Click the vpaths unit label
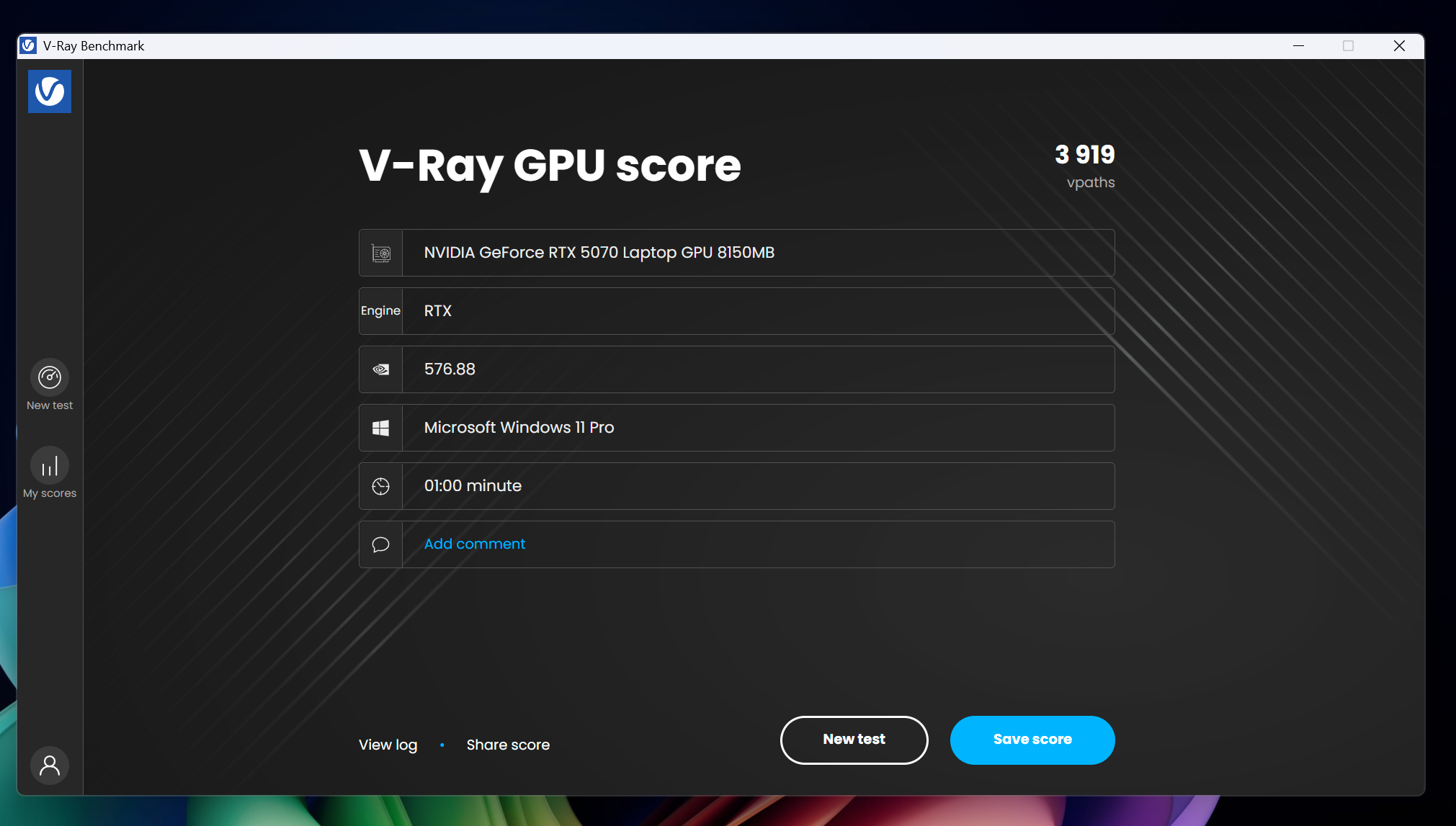Viewport: 1456px width, 826px height. pyautogui.click(x=1091, y=182)
